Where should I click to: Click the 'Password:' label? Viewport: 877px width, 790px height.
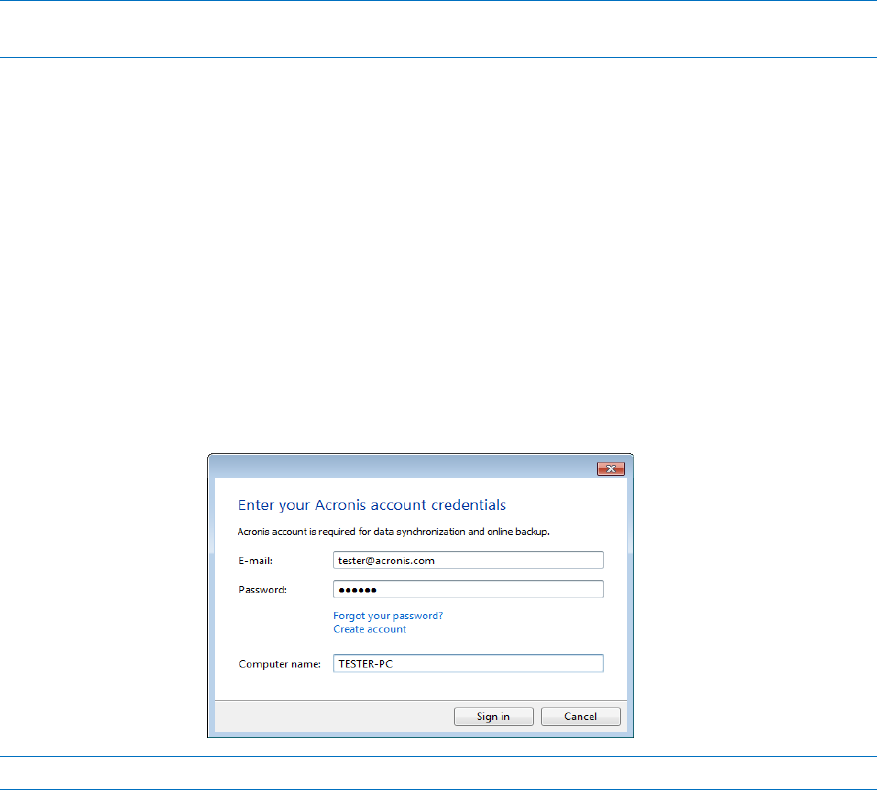point(262,590)
